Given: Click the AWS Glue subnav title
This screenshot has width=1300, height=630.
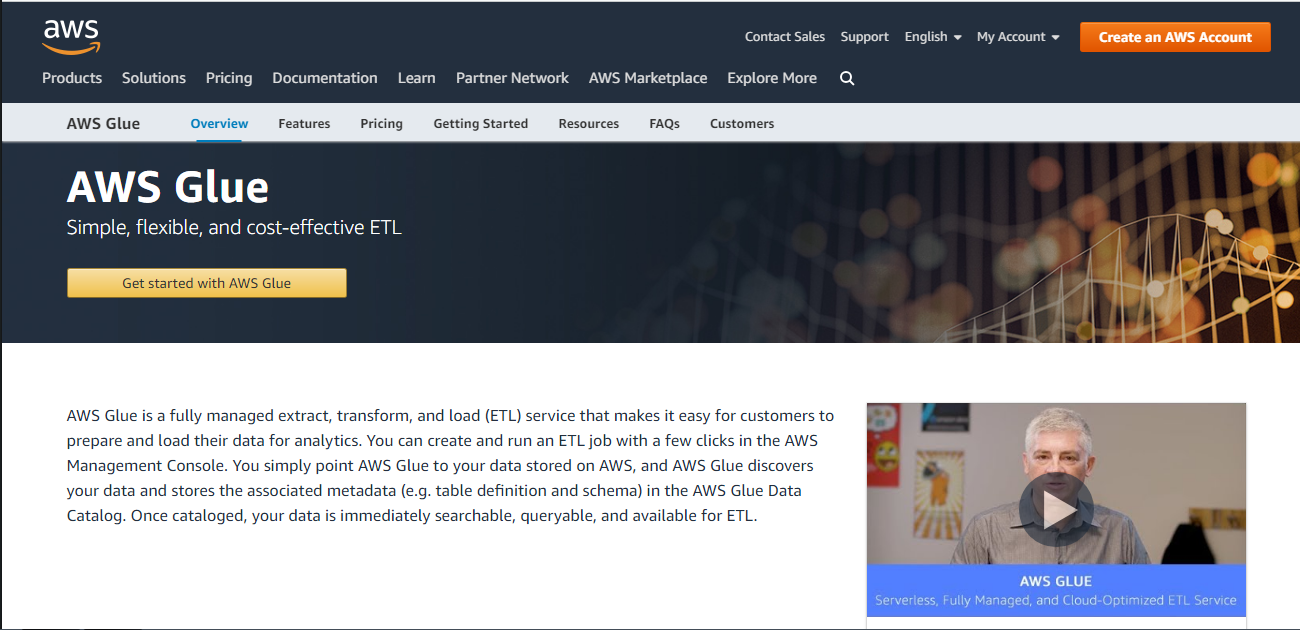Looking at the screenshot, I should coord(103,124).
